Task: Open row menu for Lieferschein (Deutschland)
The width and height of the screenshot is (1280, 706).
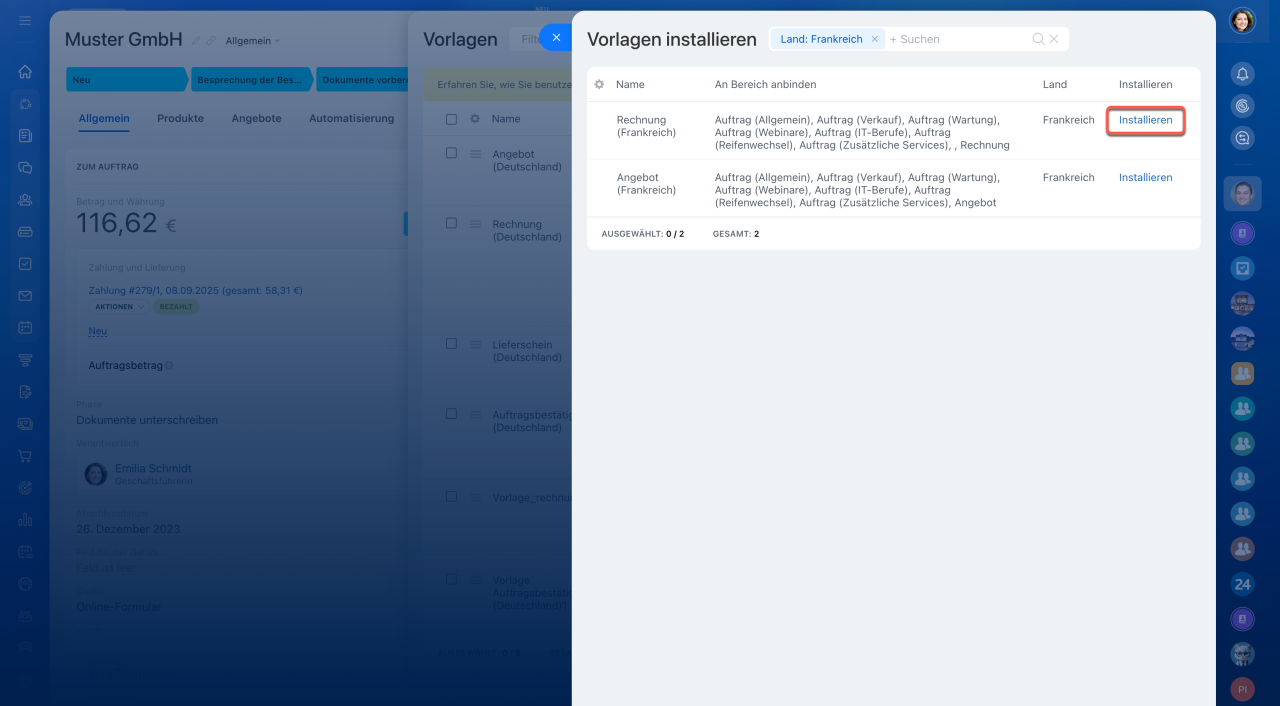Action: tap(476, 344)
